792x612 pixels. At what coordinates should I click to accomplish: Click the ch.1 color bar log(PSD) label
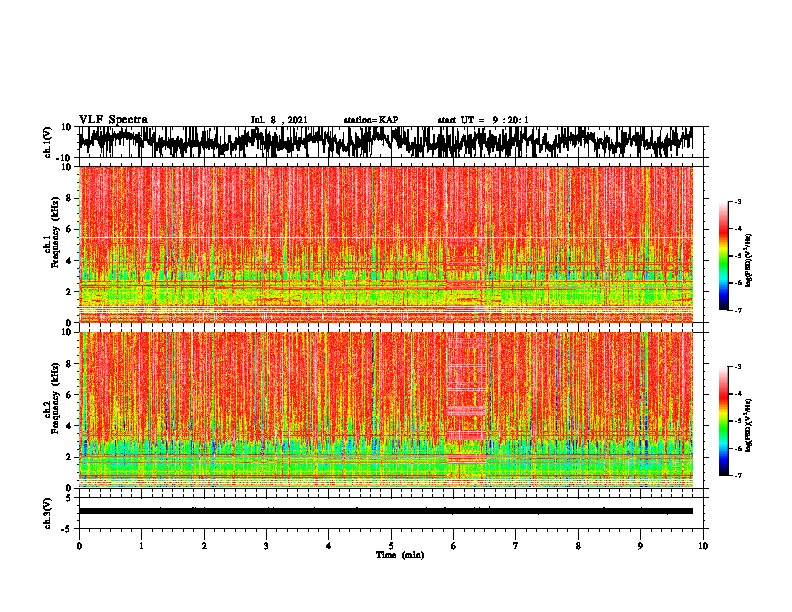point(749,261)
